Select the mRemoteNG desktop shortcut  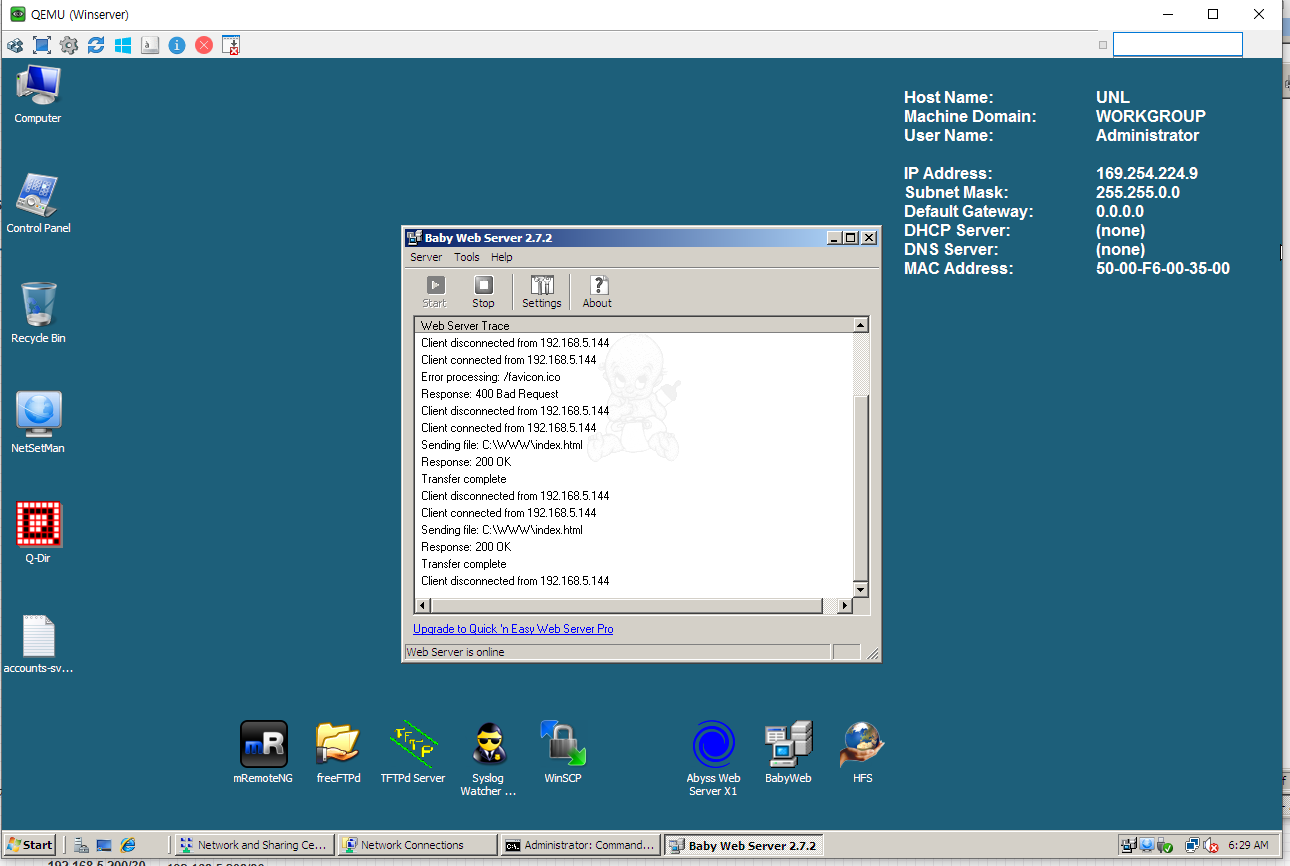(263, 753)
